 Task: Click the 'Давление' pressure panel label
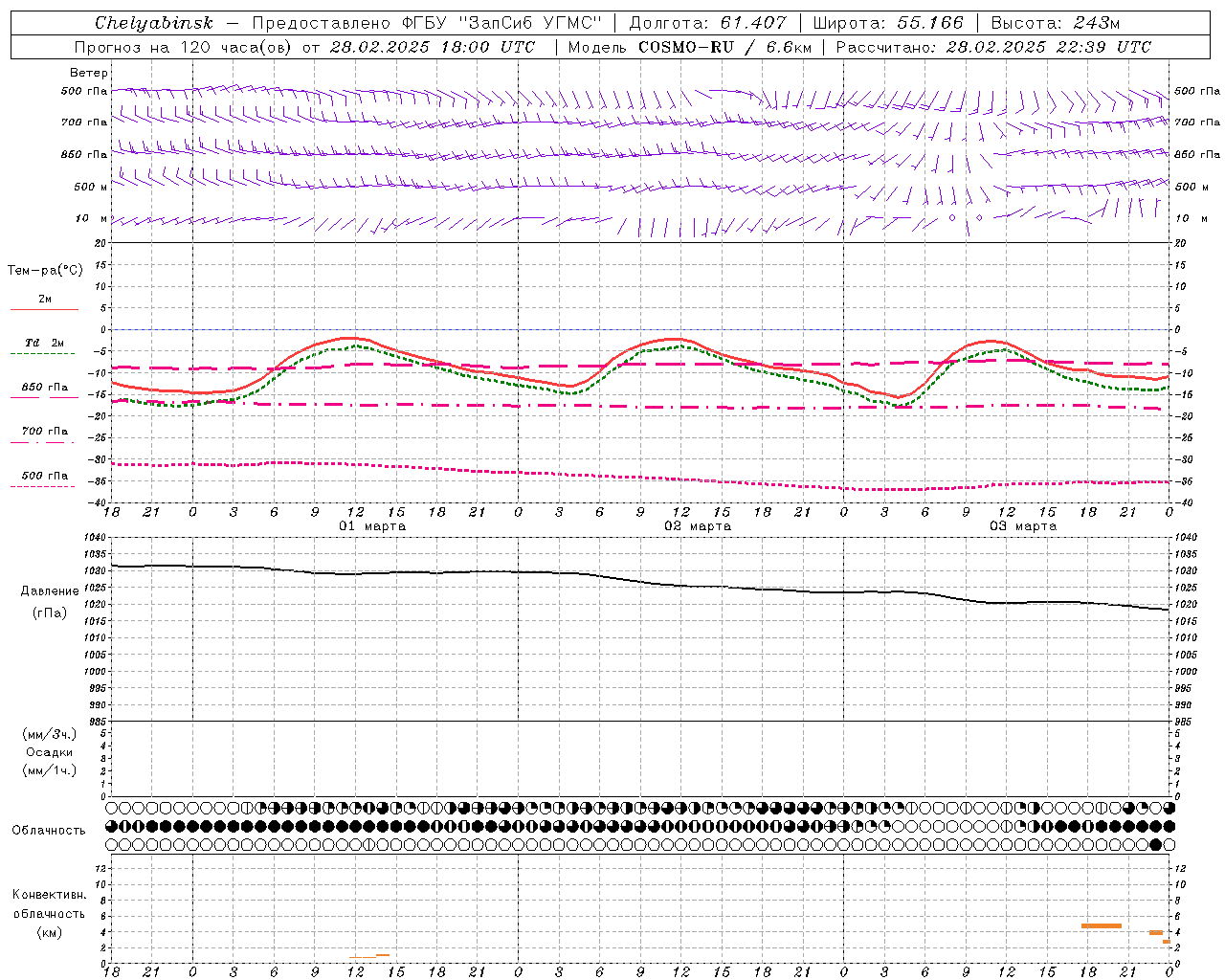click(50, 591)
